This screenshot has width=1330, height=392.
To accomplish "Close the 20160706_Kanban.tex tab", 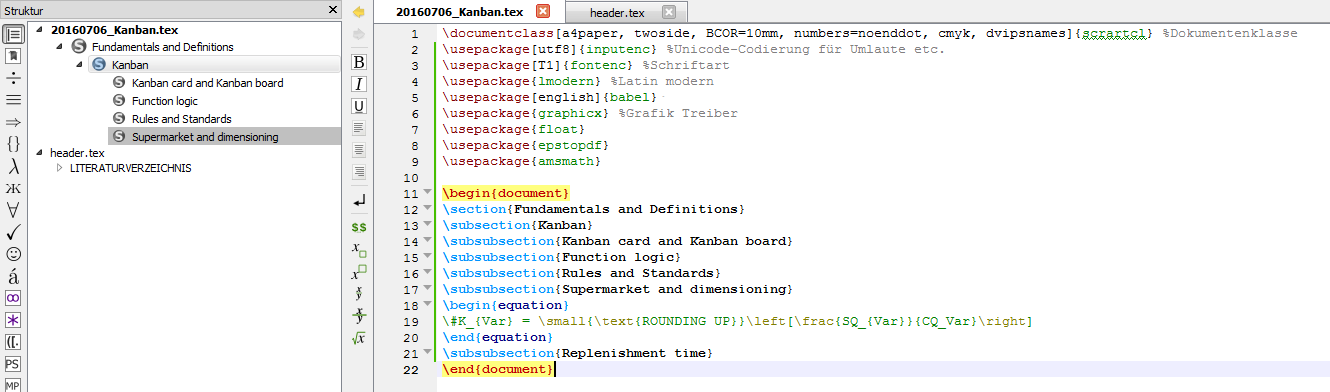I will point(543,12).
